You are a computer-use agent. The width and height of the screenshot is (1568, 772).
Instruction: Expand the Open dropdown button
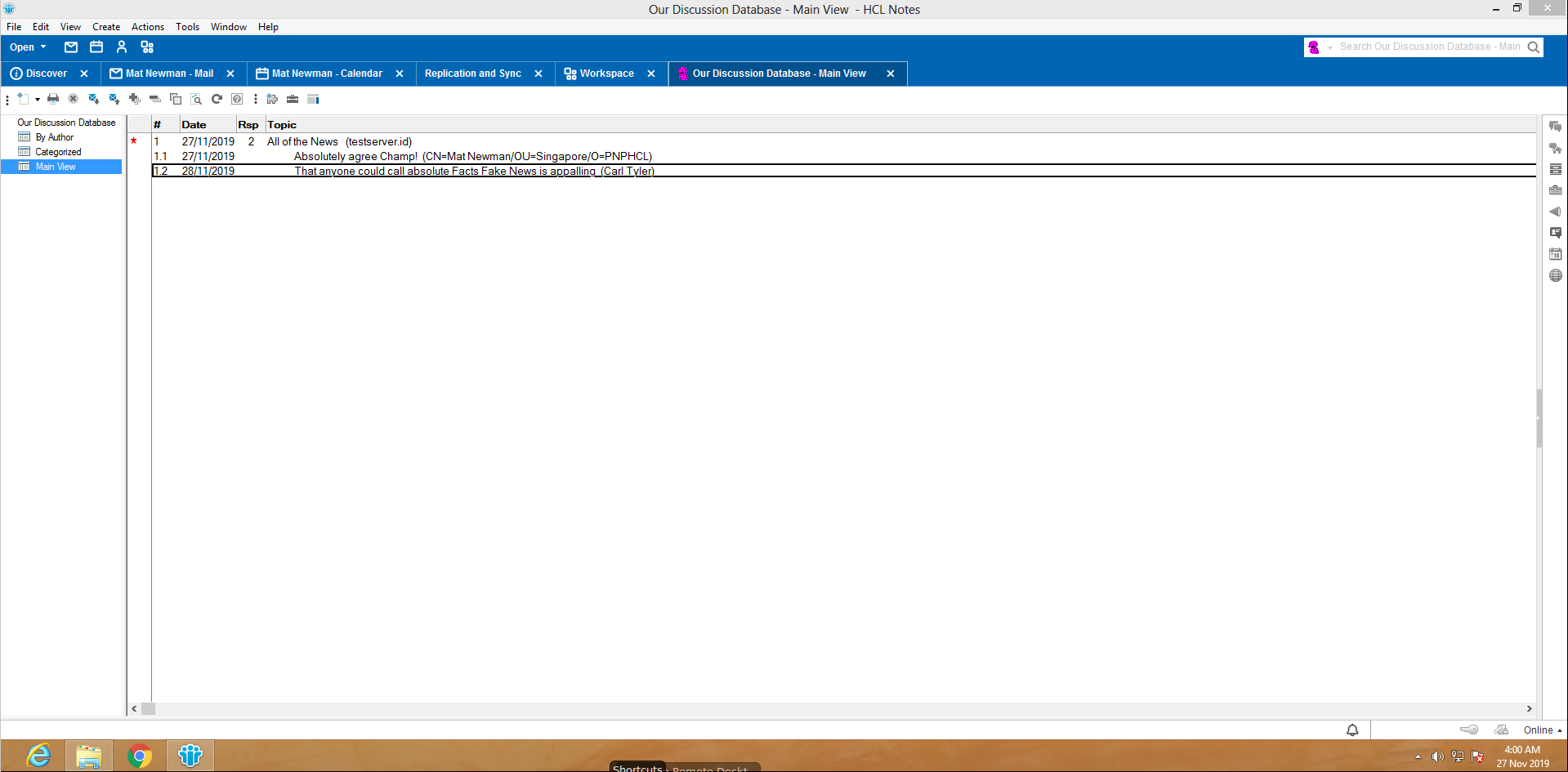[29, 47]
